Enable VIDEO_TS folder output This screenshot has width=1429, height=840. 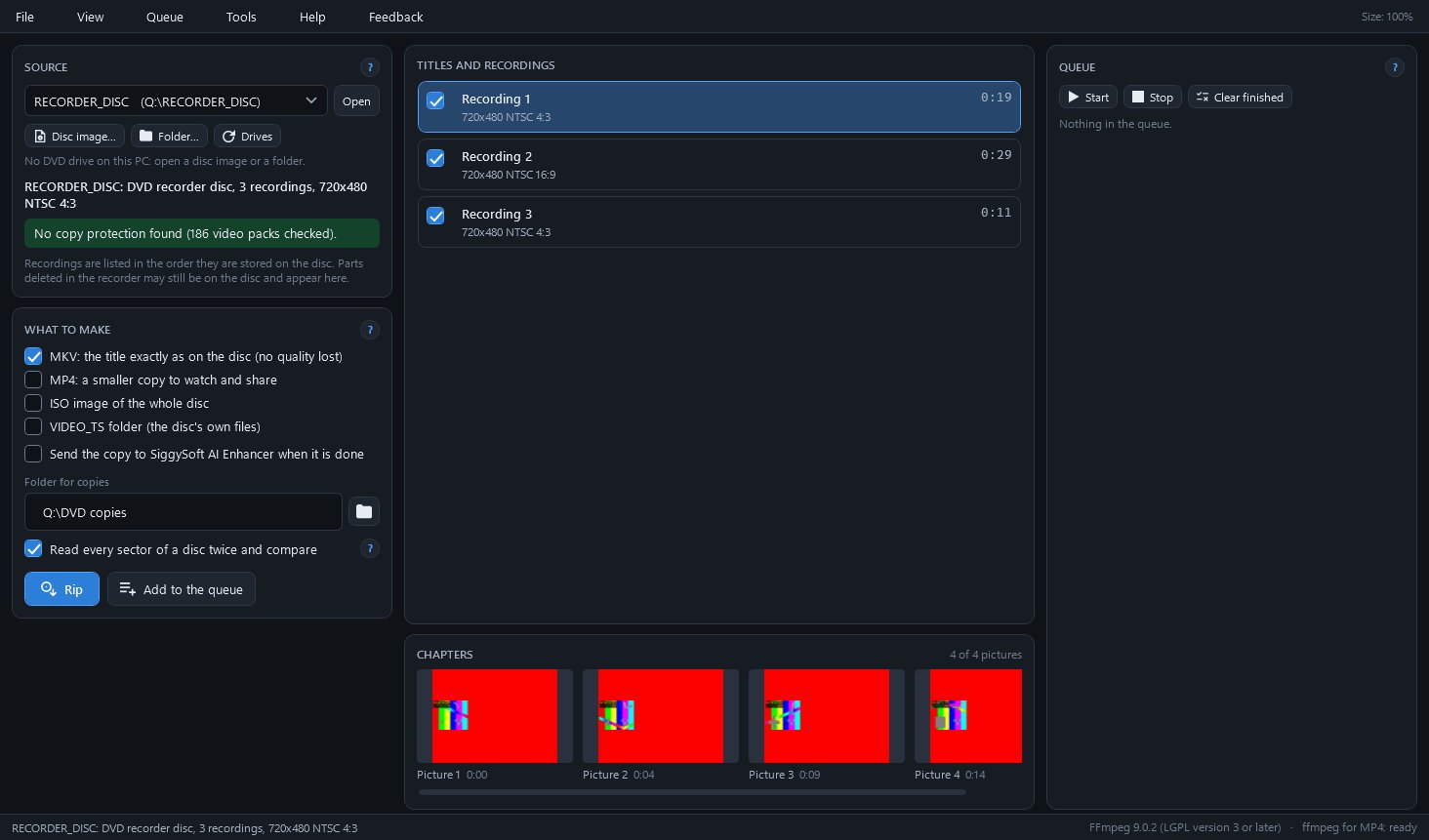tap(33, 426)
